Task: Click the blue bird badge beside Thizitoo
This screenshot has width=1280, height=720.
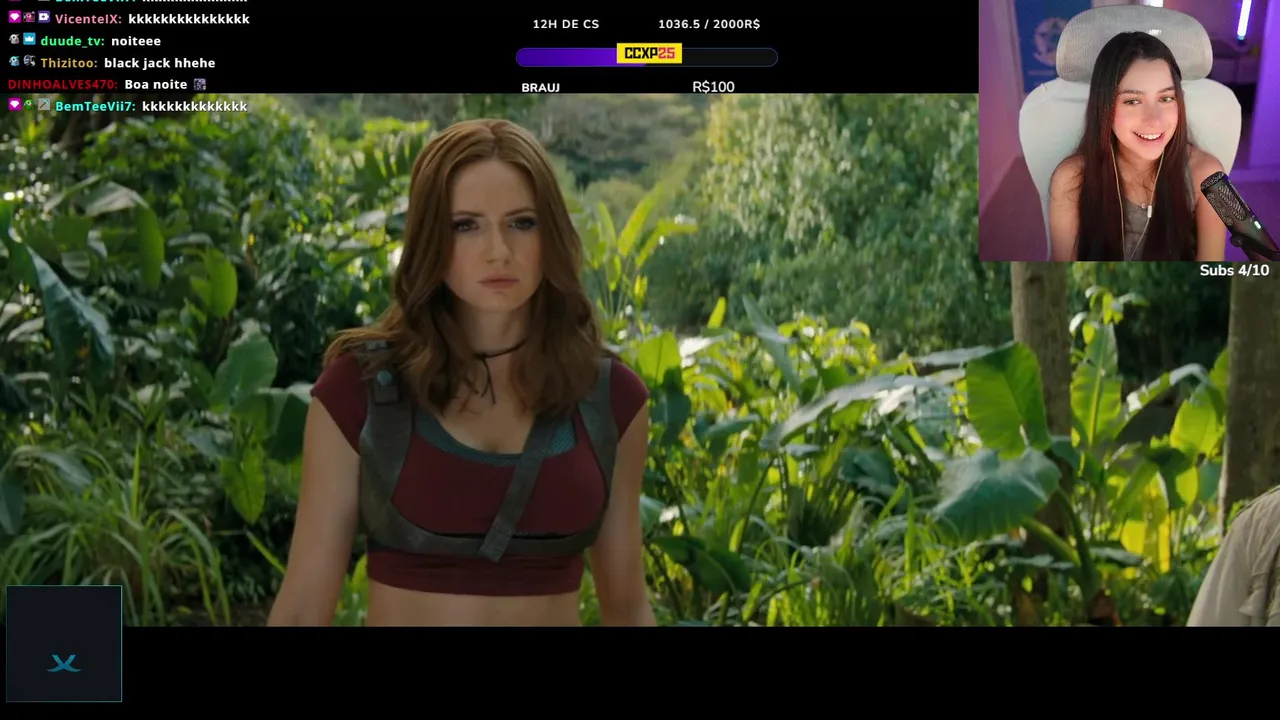Action: 14,62
